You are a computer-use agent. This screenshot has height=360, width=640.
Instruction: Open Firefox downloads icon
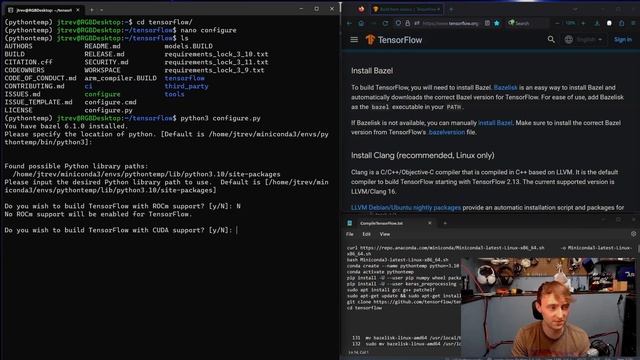click(597, 23)
